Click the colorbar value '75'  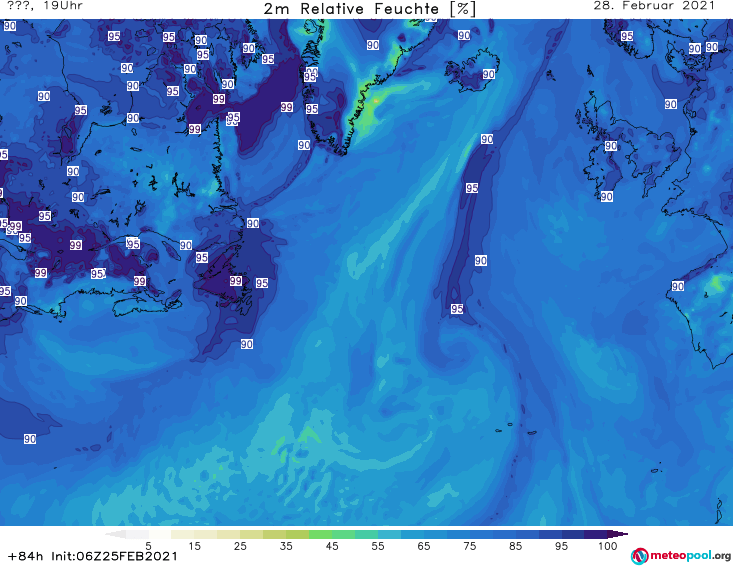[469, 546]
